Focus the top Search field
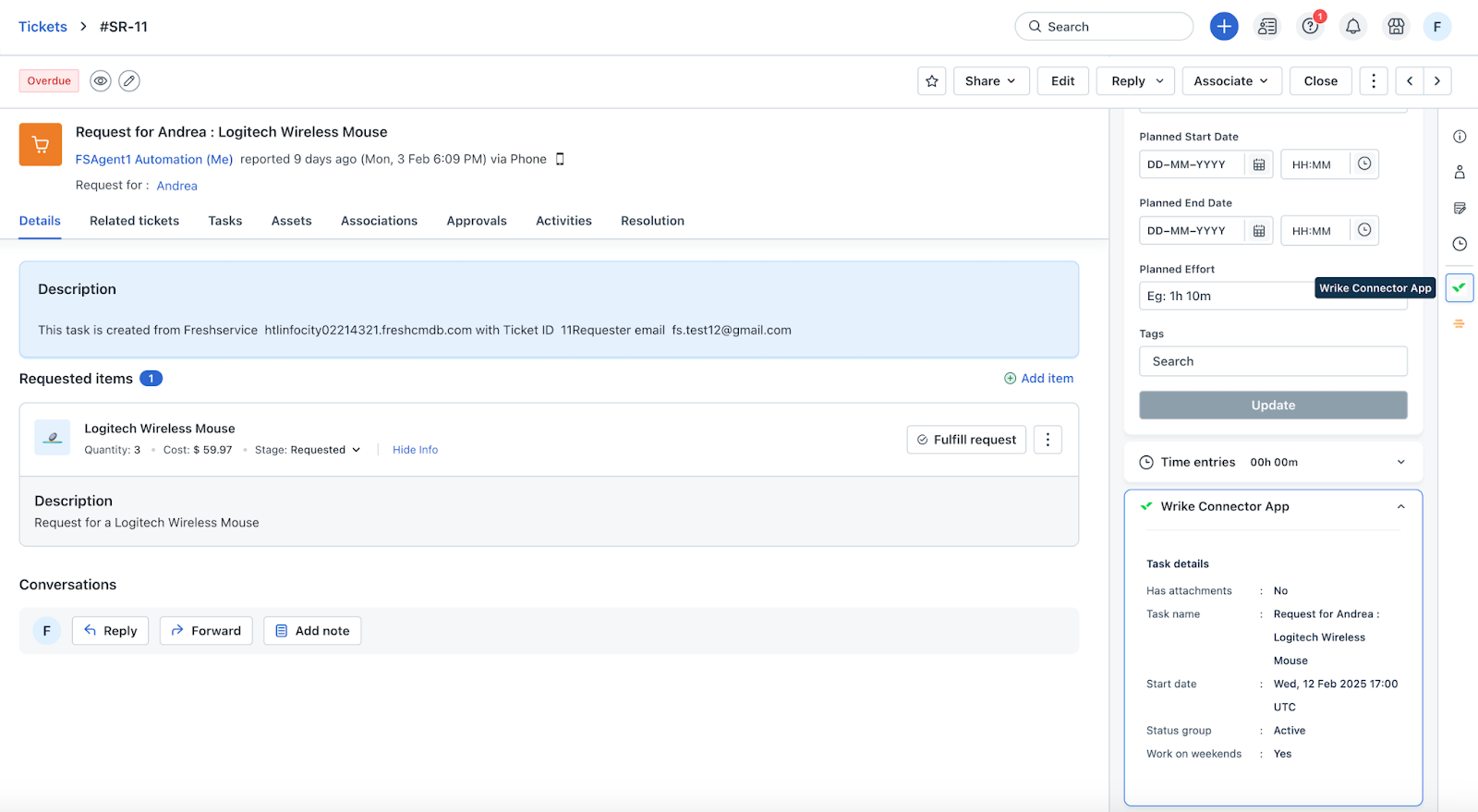This screenshot has width=1478, height=812. click(x=1104, y=27)
